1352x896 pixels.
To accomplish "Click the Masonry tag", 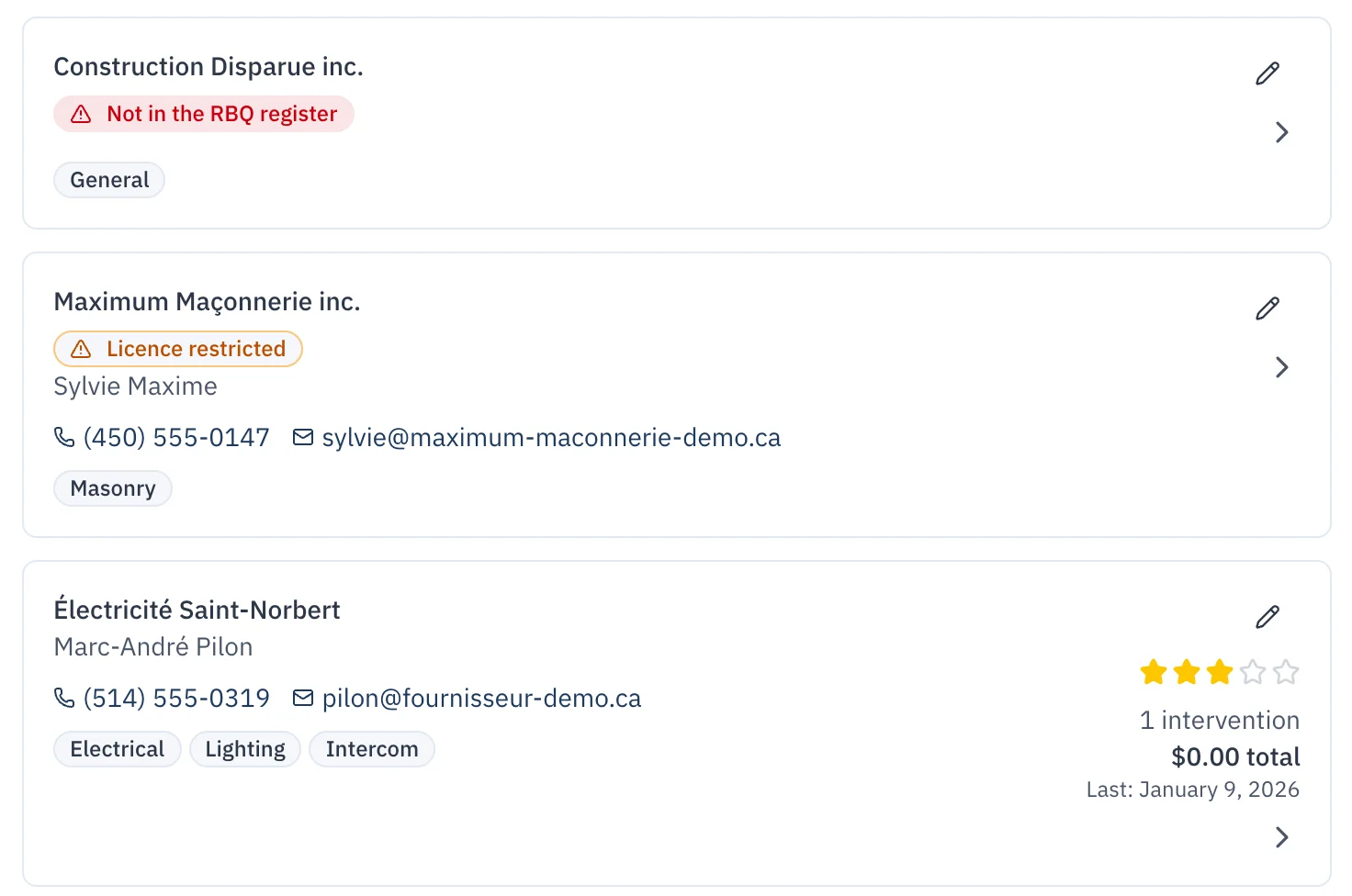I will pos(113,488).
